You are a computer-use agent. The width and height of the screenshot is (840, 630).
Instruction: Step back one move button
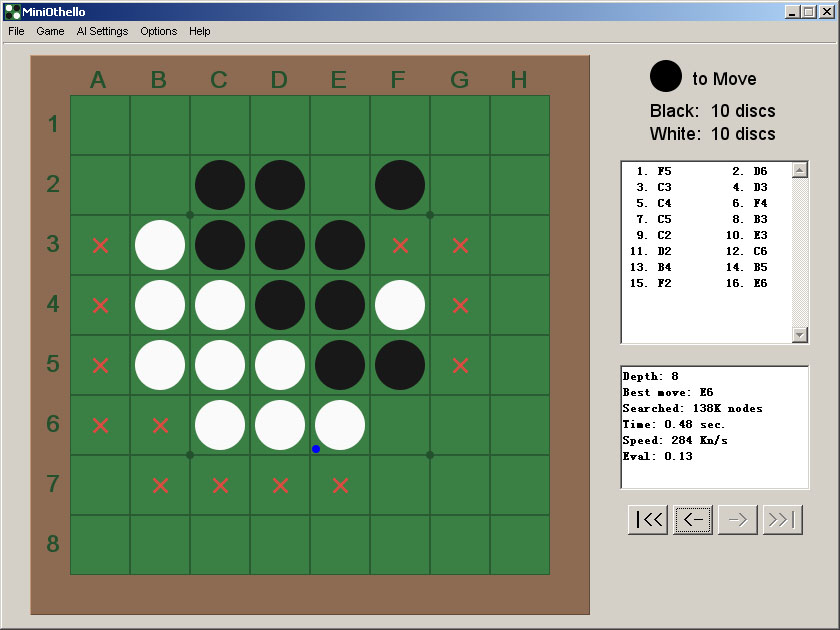coord(693,520)
